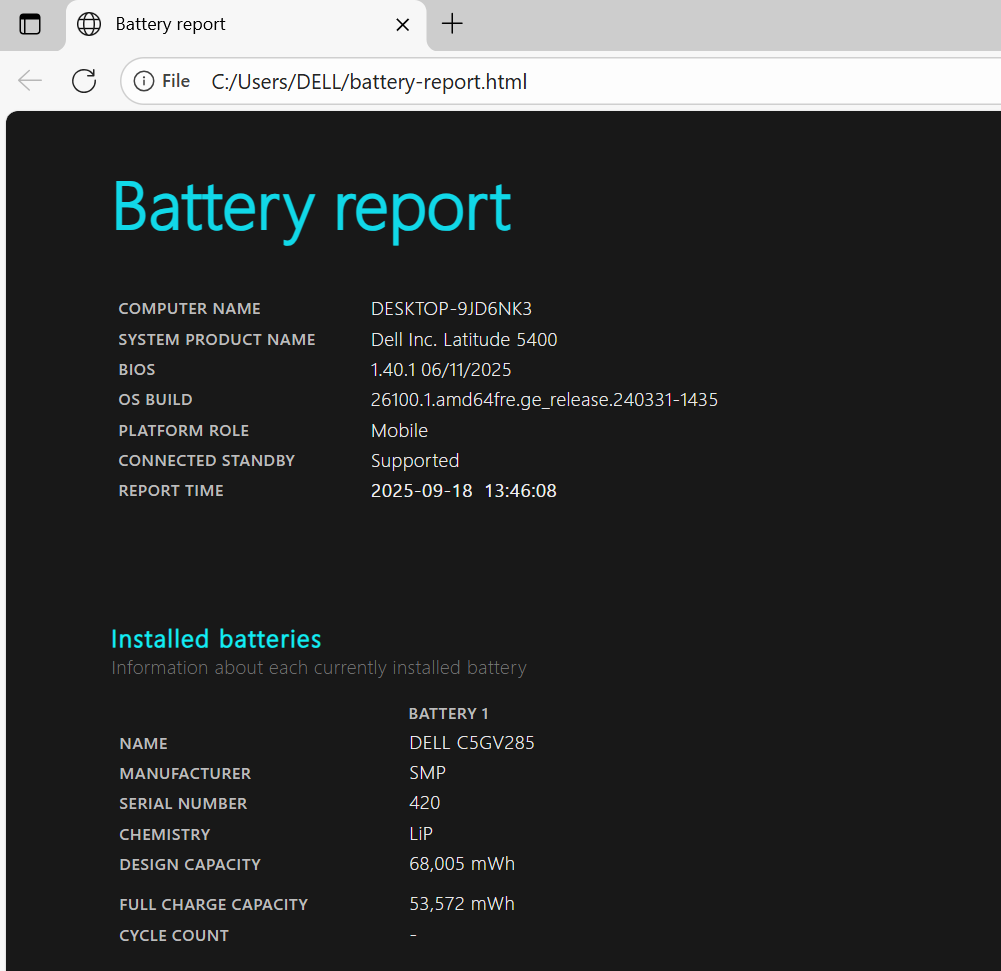Click the File label in address bar

pos(176,81)
